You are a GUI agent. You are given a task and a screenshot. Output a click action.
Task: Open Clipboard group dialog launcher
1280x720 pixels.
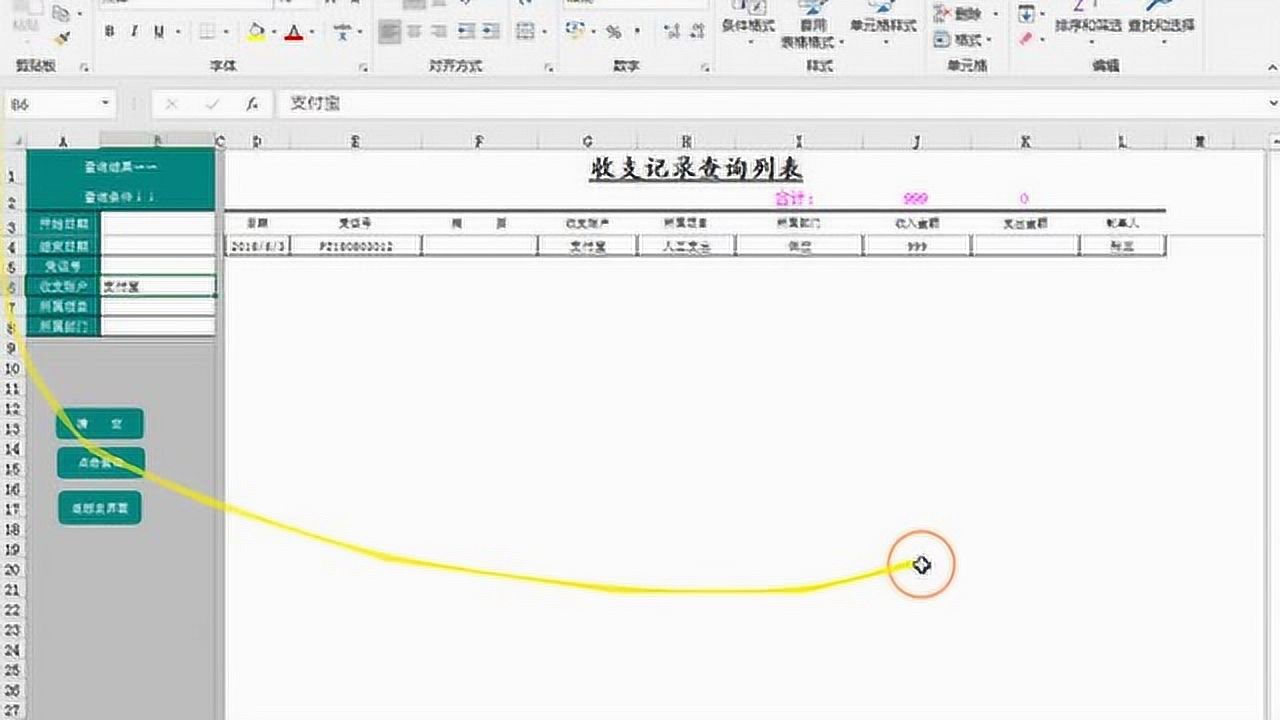pos(84,67)
